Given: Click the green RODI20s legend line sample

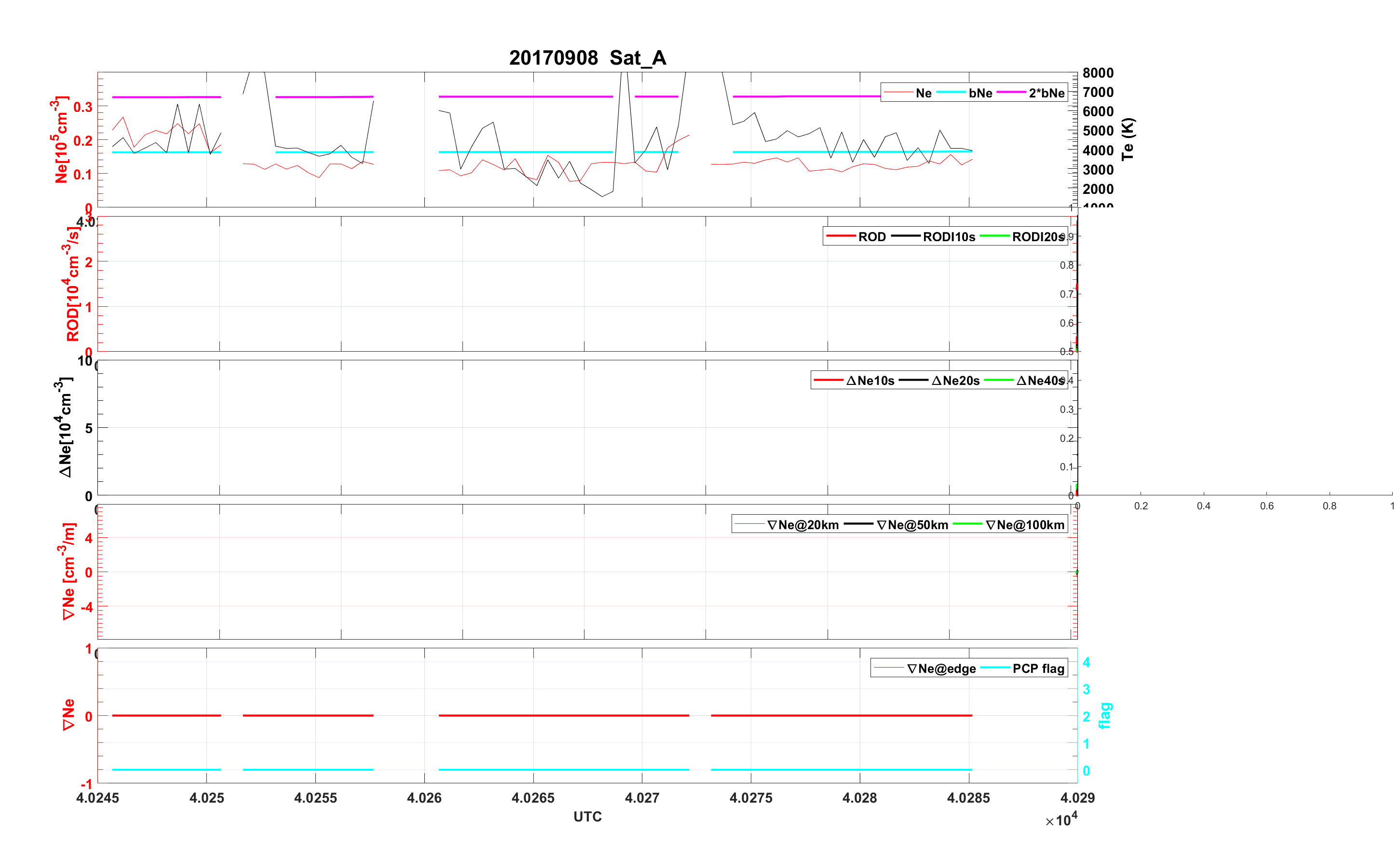Looking at the screenshot, I should click(x=995, y=236).
